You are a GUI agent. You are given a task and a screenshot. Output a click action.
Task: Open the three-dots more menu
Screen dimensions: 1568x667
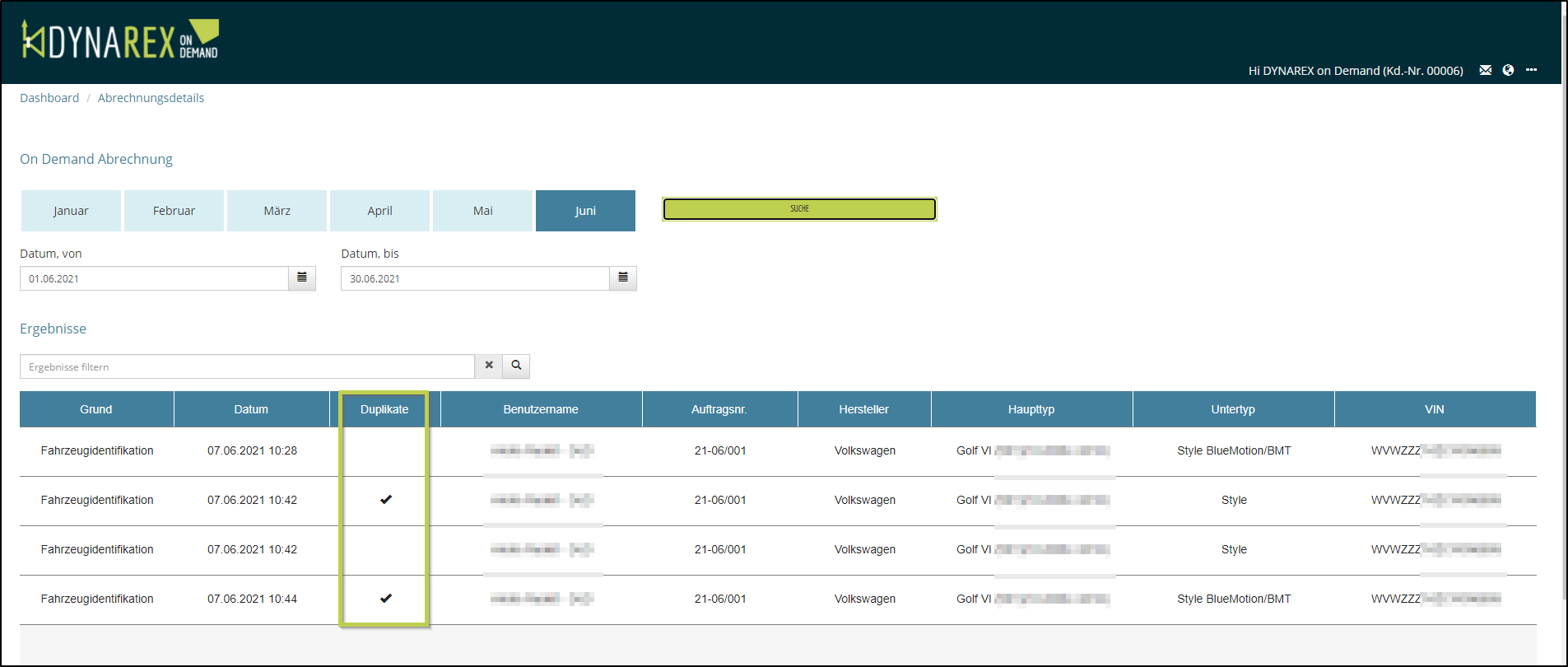[x=1531, y=70]
